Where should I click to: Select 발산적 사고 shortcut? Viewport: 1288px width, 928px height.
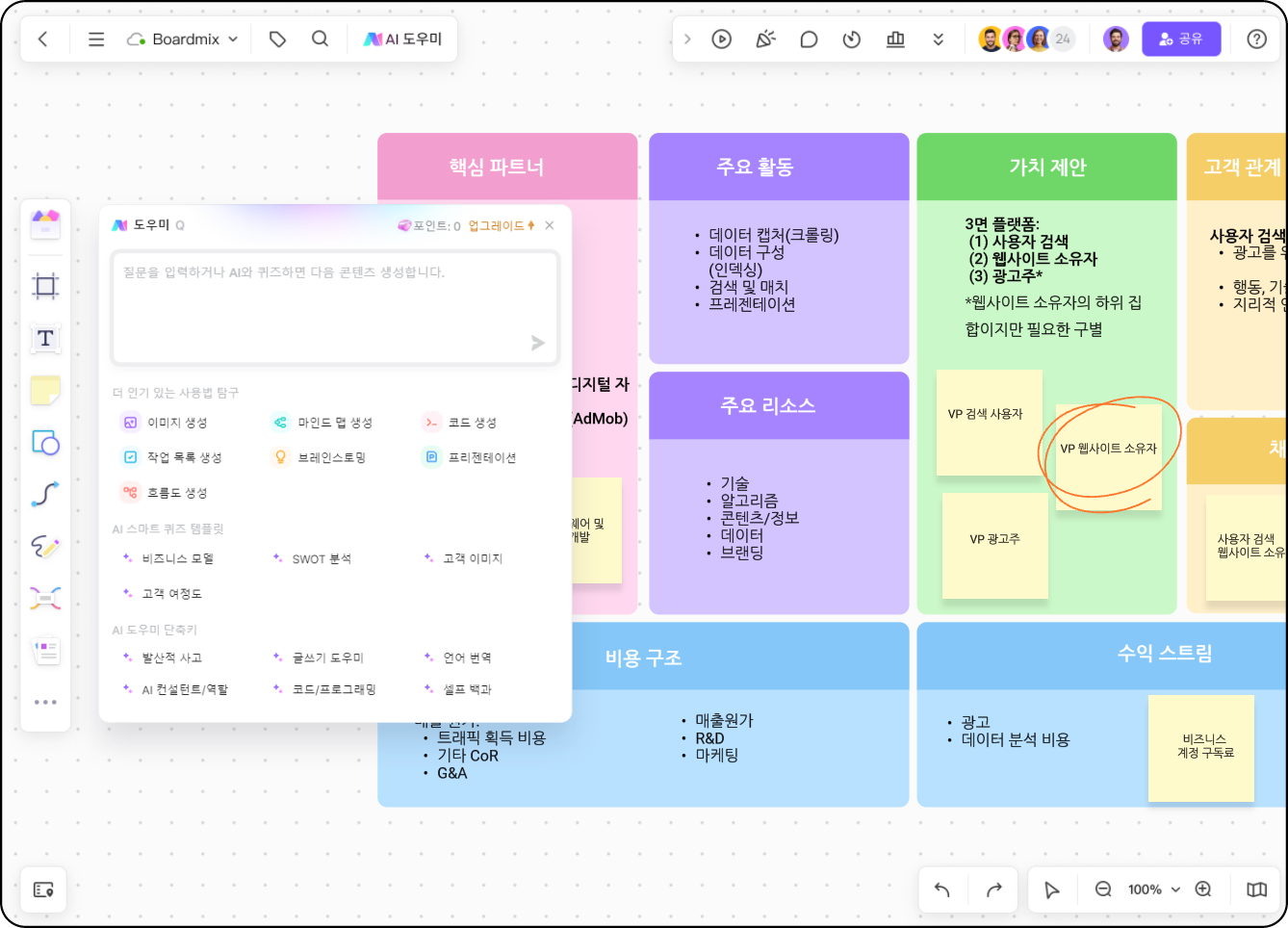tap(162, 657)
